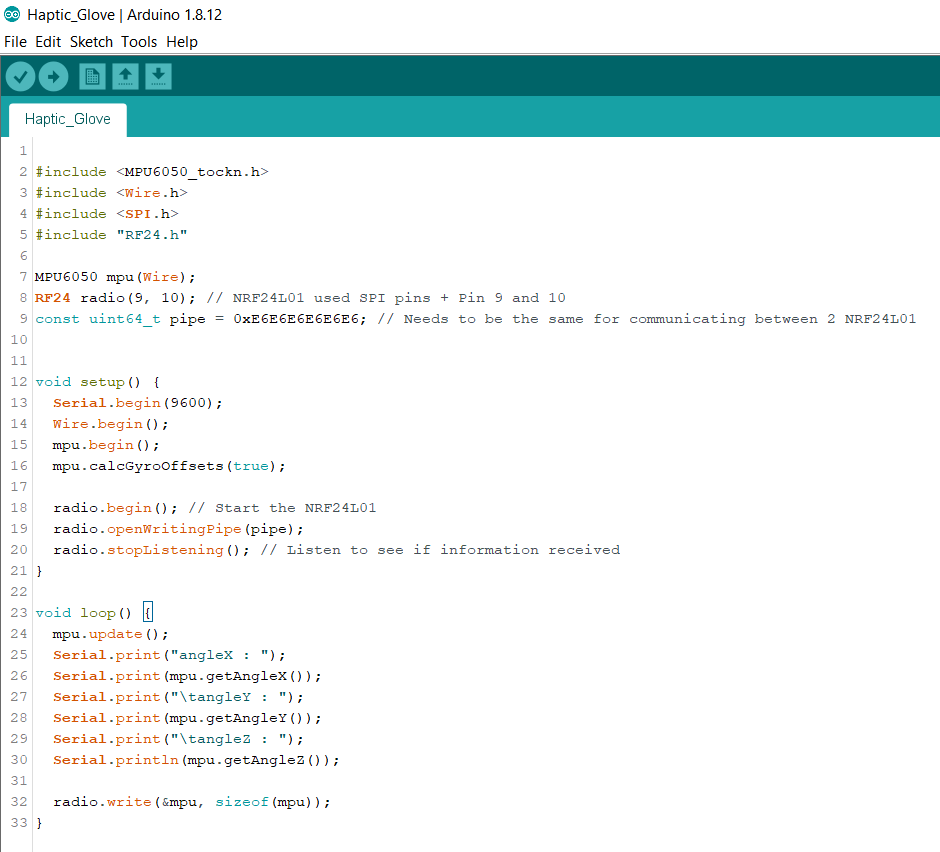
Task: Click the Upload (right arrow) button
Action: 53,77
